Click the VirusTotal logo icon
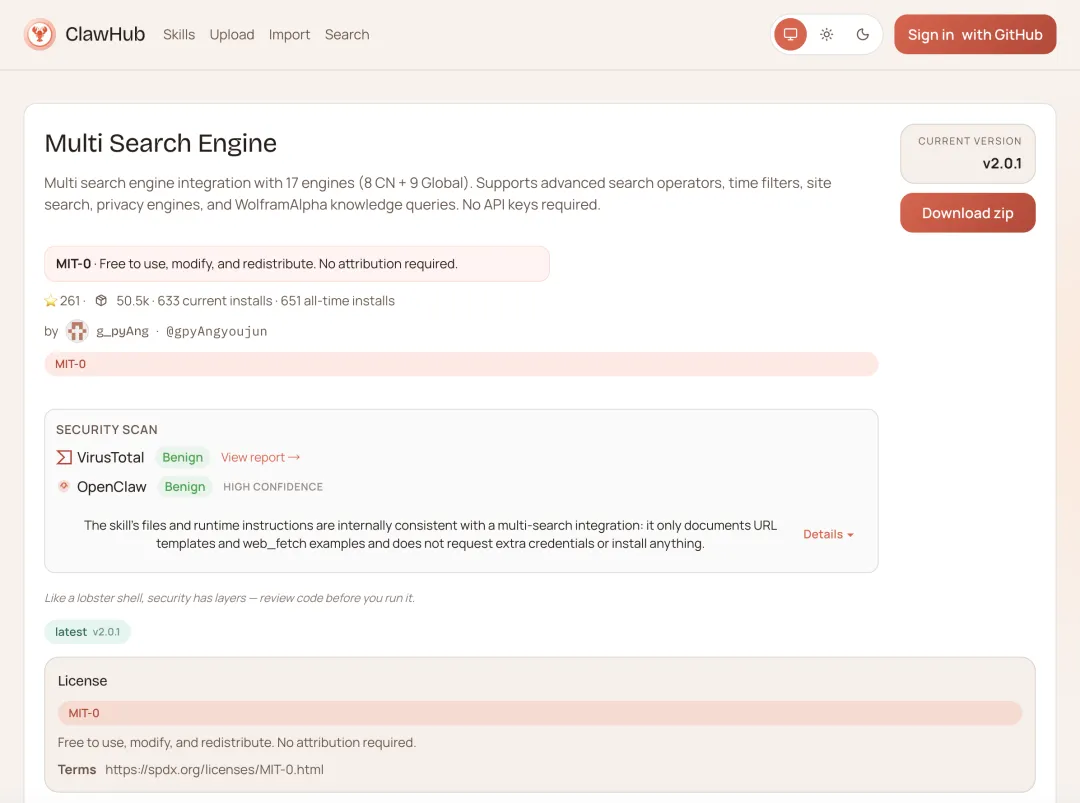 (x=64, y=457)
